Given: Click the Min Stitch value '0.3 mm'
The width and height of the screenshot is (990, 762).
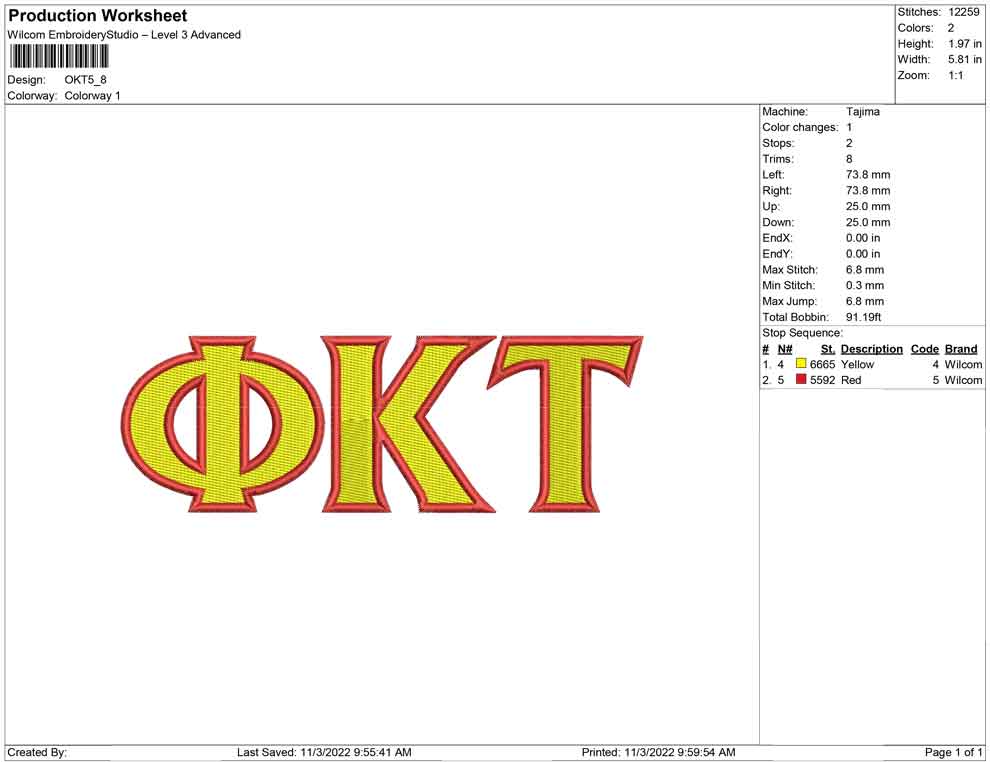Looking at the screenshot, I should [865, 285].
